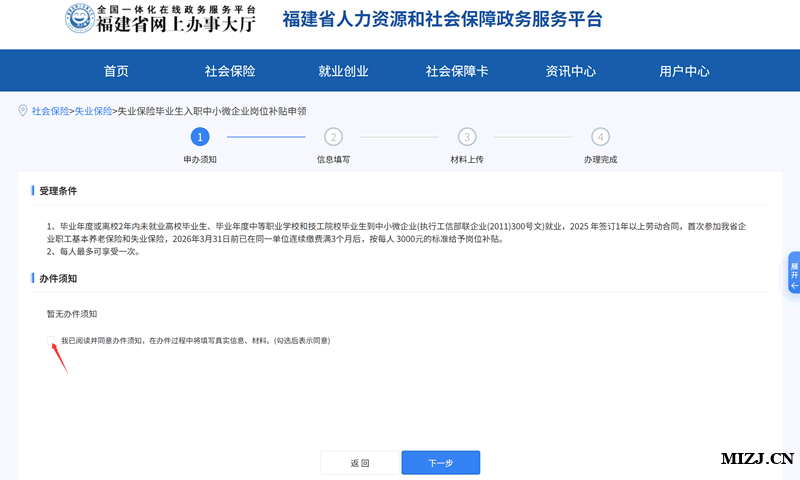Expand the 展开 side panel tab

[x=793, y=273]
